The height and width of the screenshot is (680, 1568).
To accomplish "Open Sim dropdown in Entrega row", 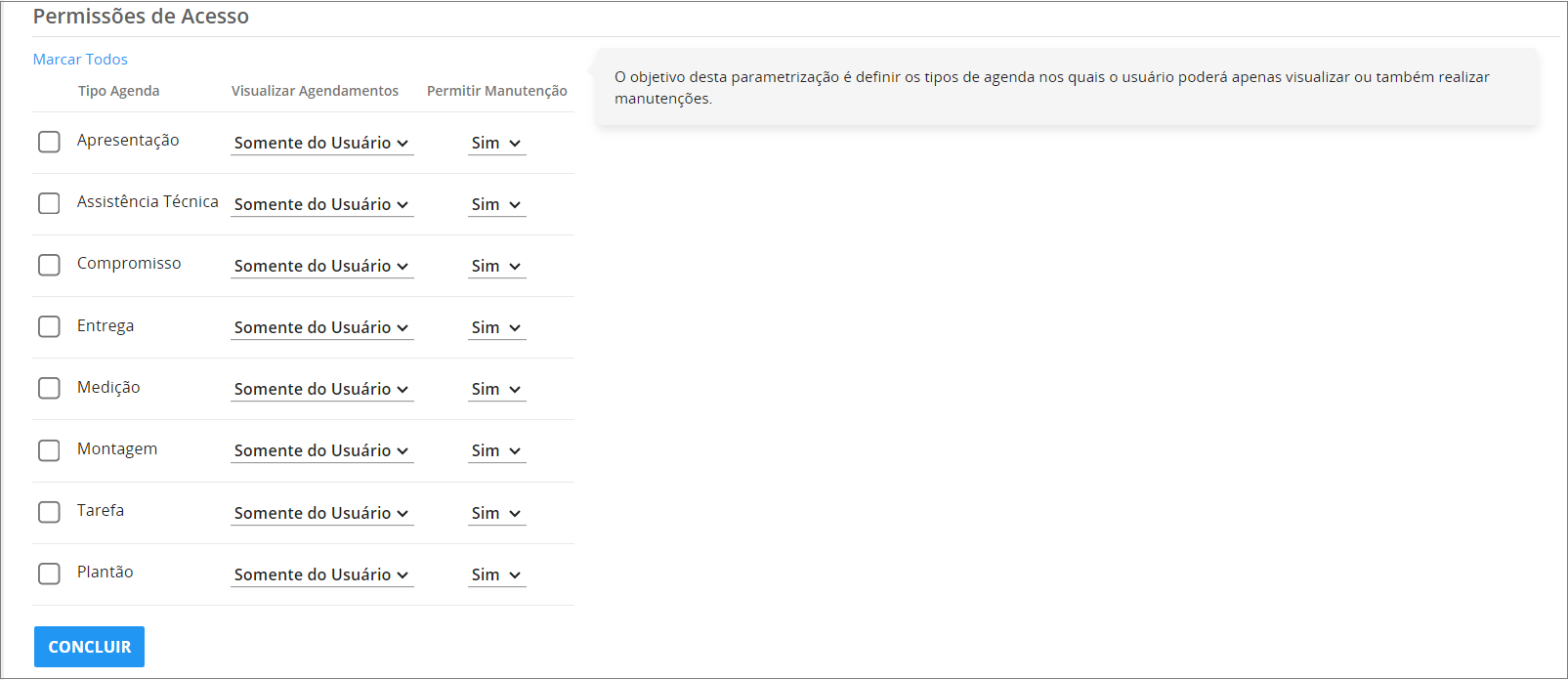I will (x=497, y=327).
